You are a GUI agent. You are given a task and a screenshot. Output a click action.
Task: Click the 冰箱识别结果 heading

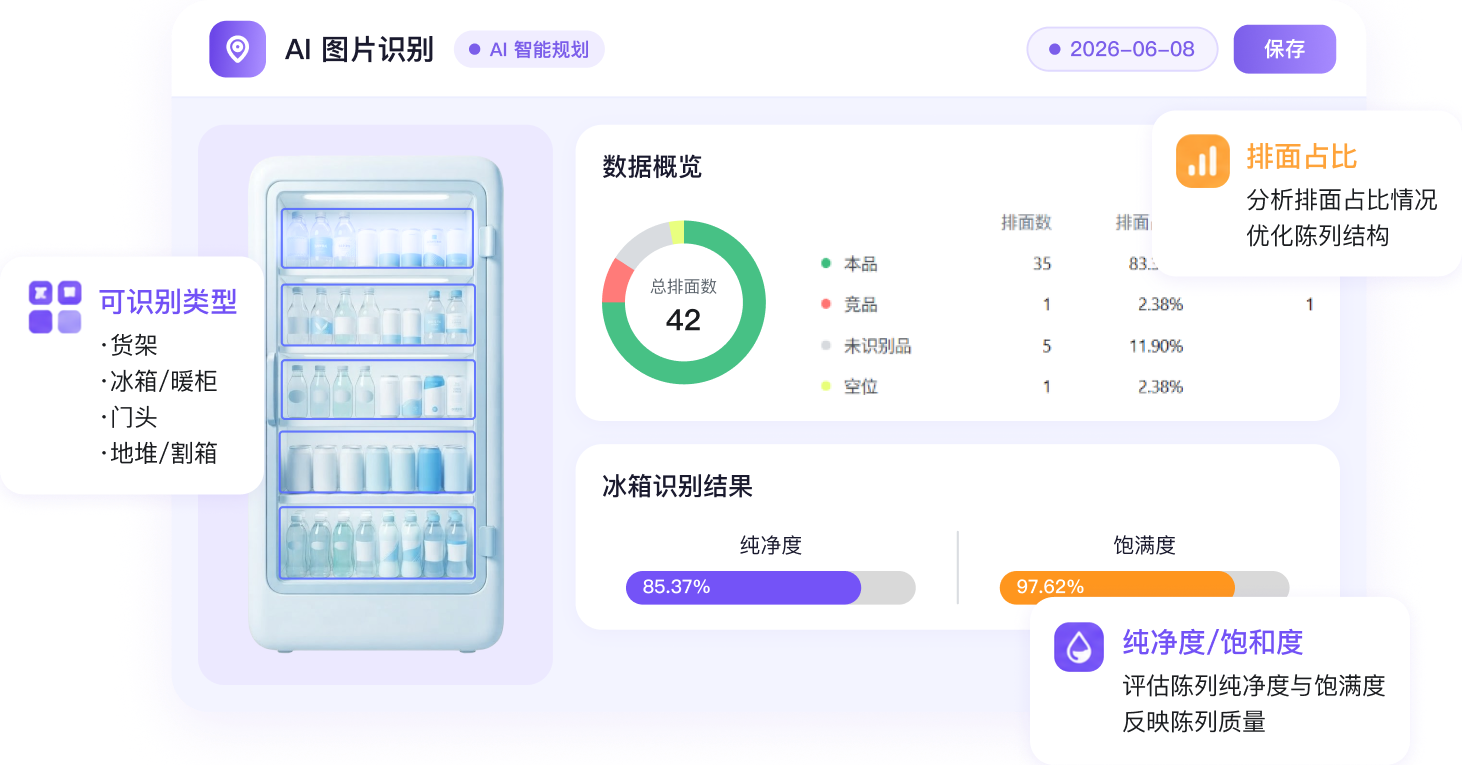677,487
